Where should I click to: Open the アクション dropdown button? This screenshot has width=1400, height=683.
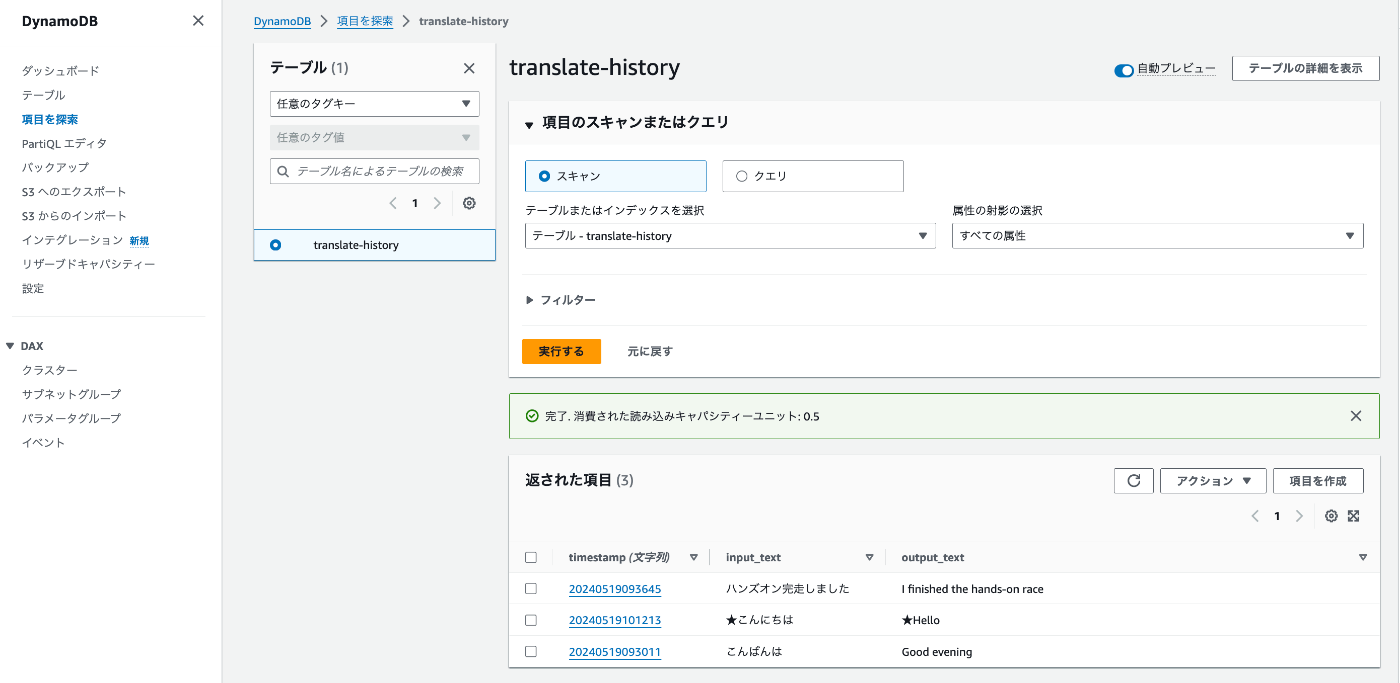[1213, 481]
